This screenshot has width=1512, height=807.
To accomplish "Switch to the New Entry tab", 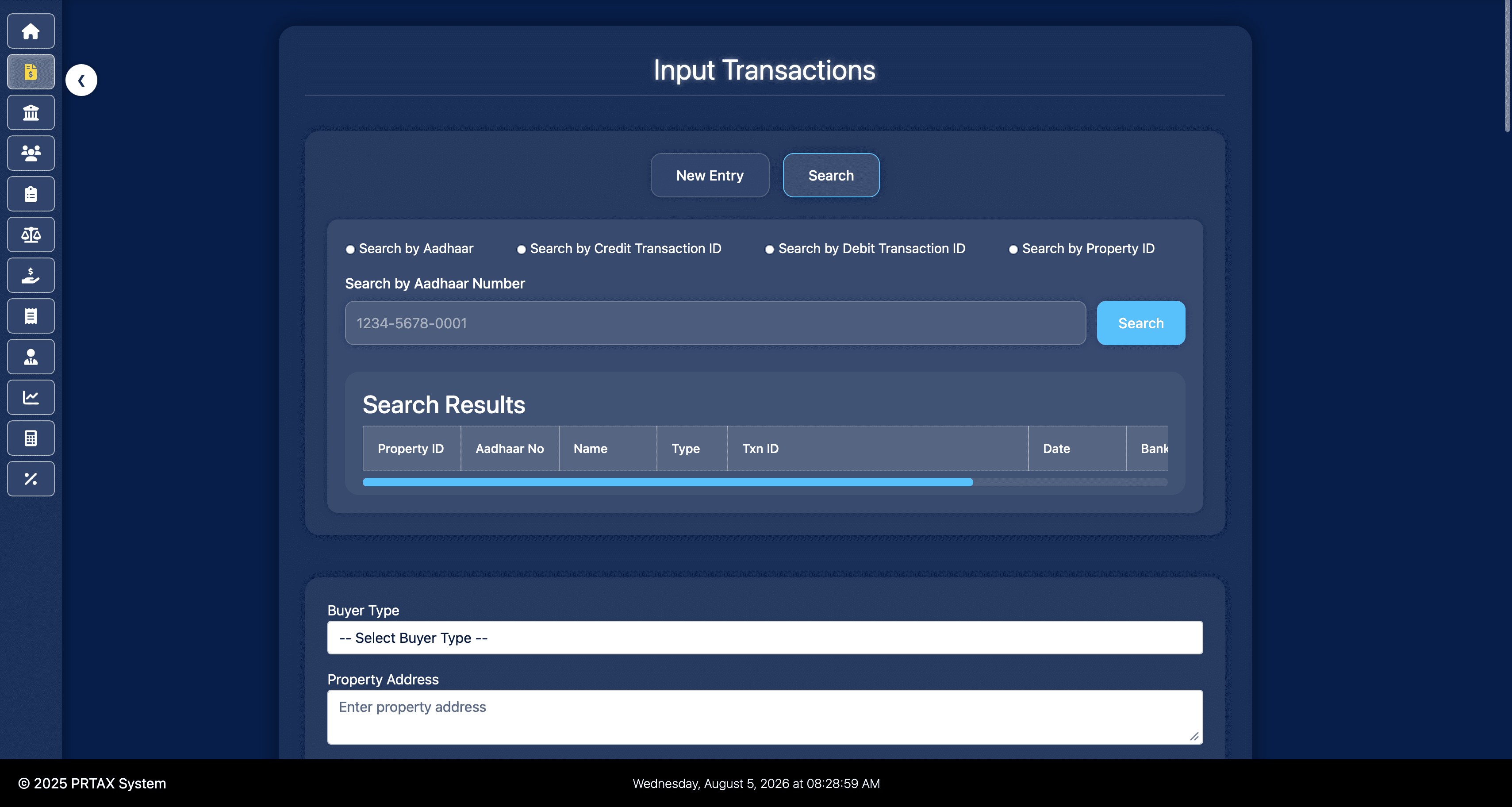I will click(710, 176).
